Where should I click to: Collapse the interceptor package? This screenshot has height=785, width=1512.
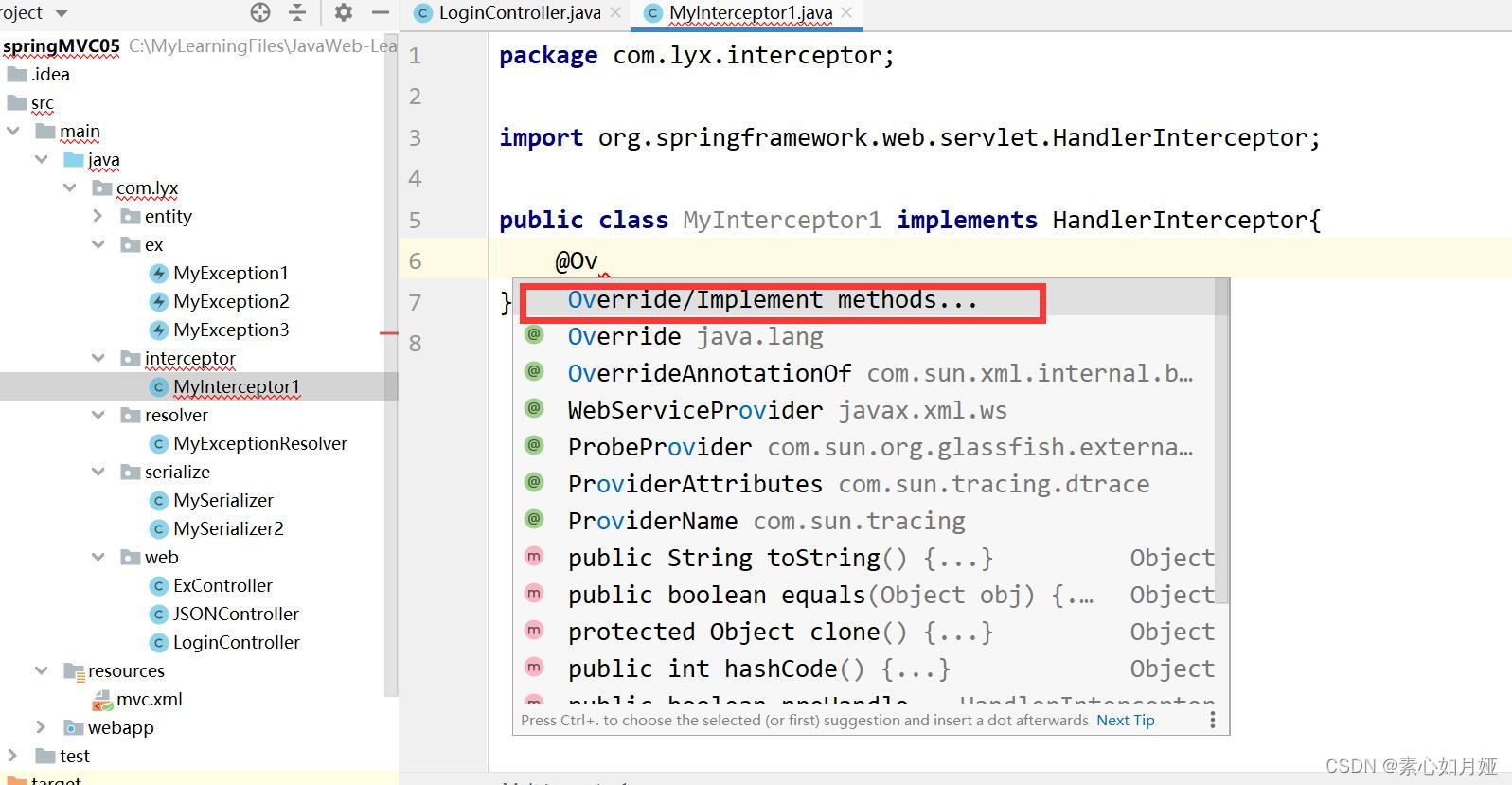point(98,358)
